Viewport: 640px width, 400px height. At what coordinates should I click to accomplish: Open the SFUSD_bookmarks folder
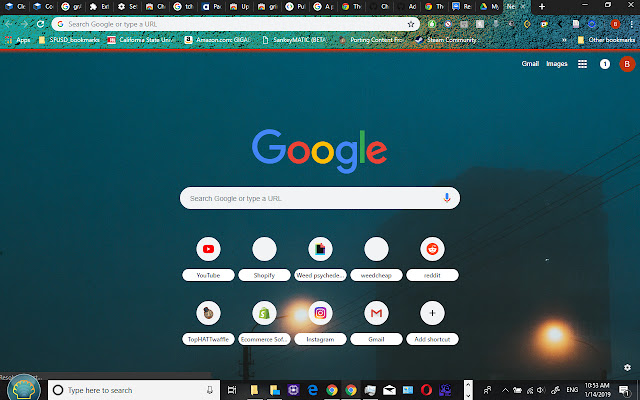click(x=69, y=40)
